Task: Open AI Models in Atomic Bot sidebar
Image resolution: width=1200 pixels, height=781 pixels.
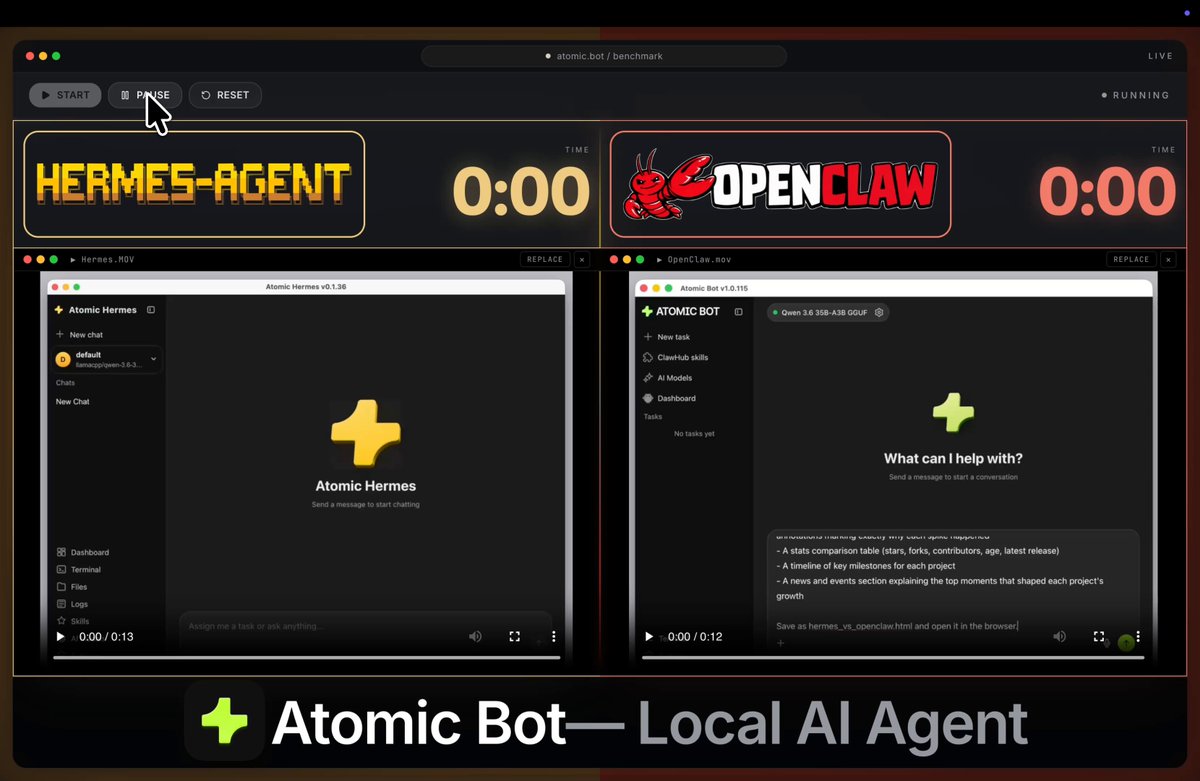Action: (667, 378)
